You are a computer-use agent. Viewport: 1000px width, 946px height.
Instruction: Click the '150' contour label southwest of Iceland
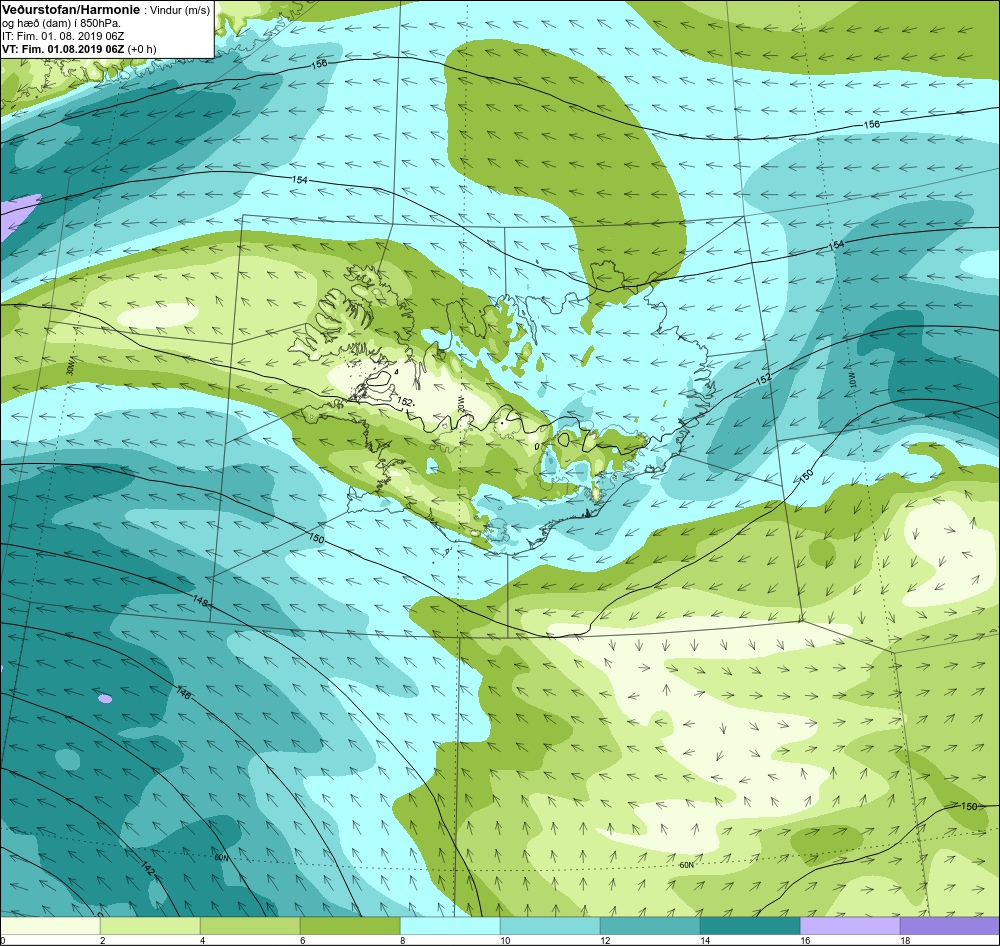click(x=316, y=538)
